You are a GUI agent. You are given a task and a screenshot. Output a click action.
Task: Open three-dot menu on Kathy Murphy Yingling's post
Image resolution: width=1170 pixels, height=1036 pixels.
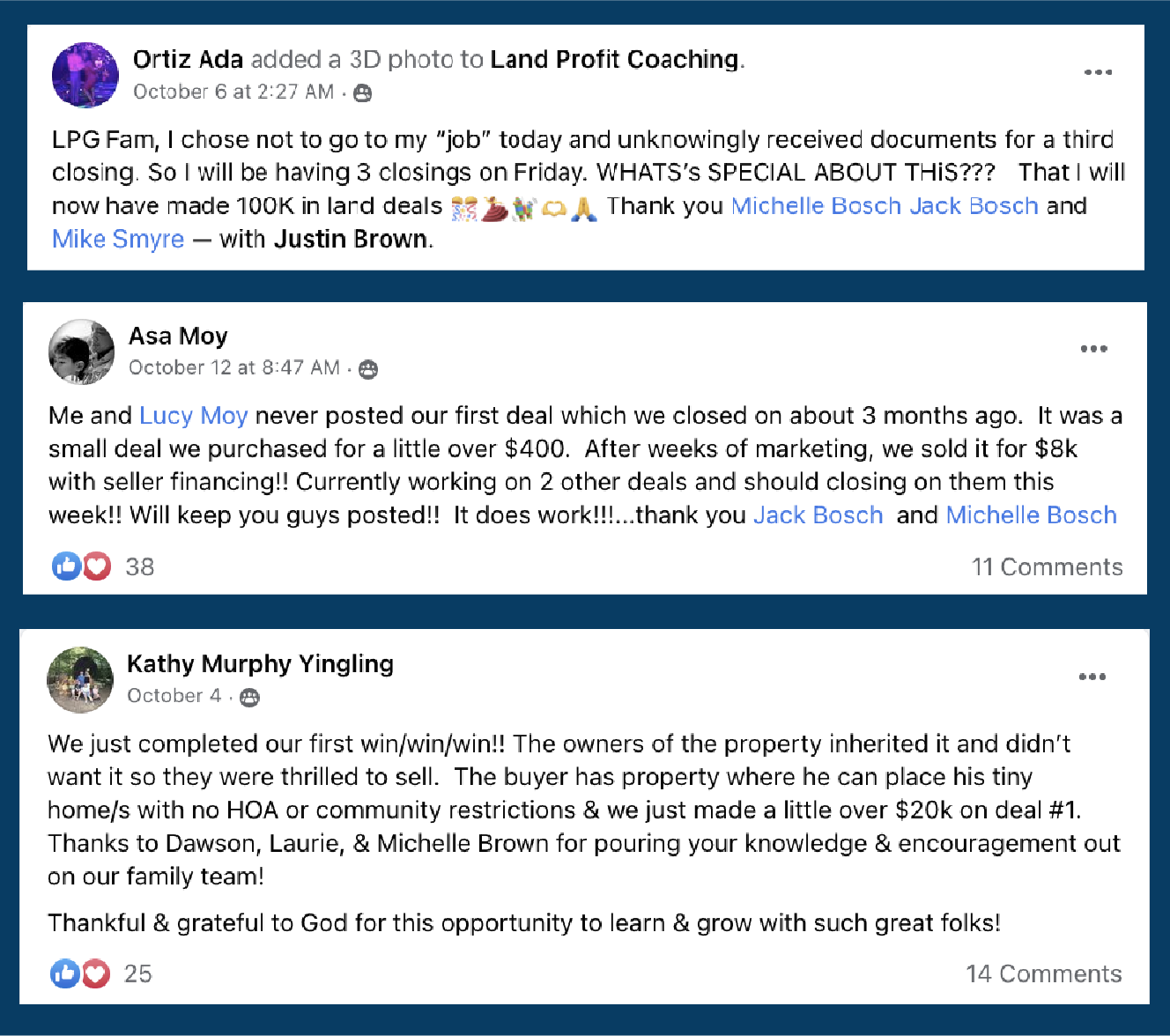(1092, 677)
